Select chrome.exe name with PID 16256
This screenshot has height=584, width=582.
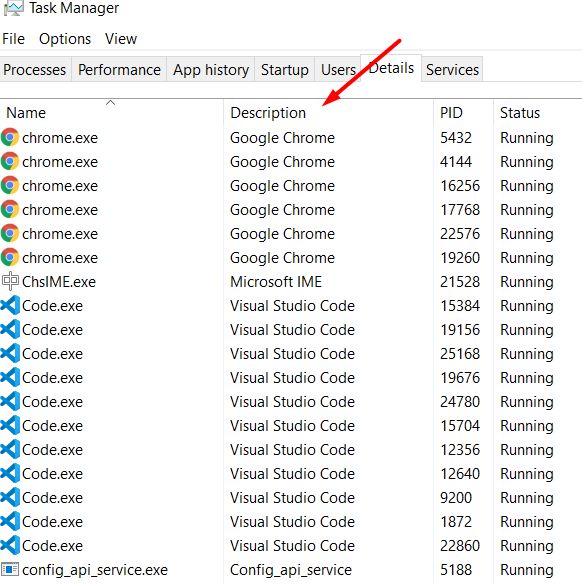[x=60, y=186]
